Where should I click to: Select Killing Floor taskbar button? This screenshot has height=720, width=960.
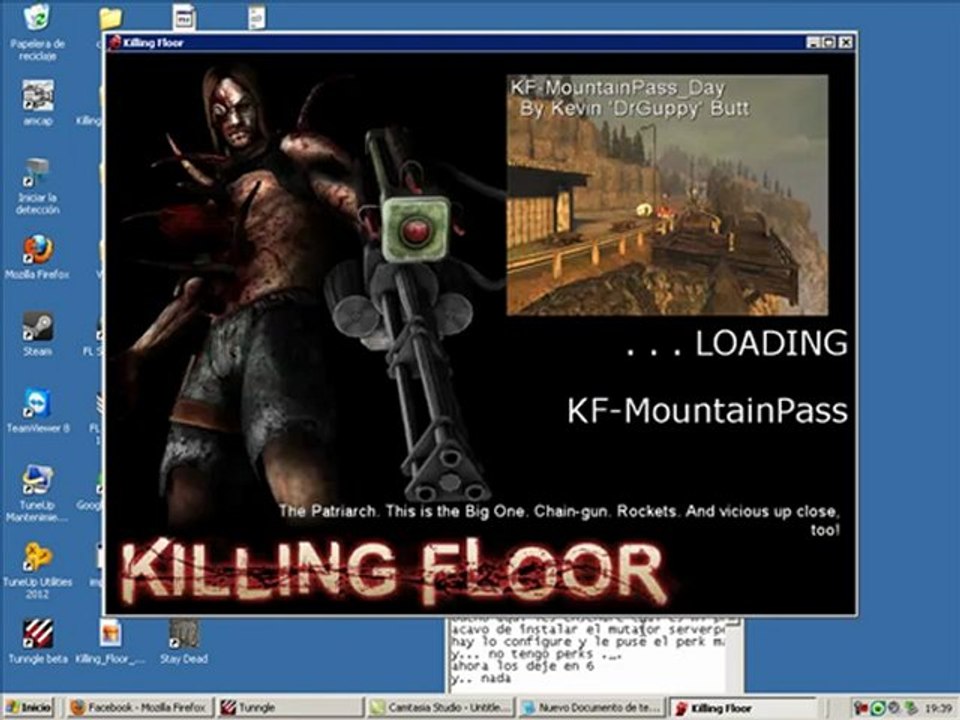click(x=742, y=708)
